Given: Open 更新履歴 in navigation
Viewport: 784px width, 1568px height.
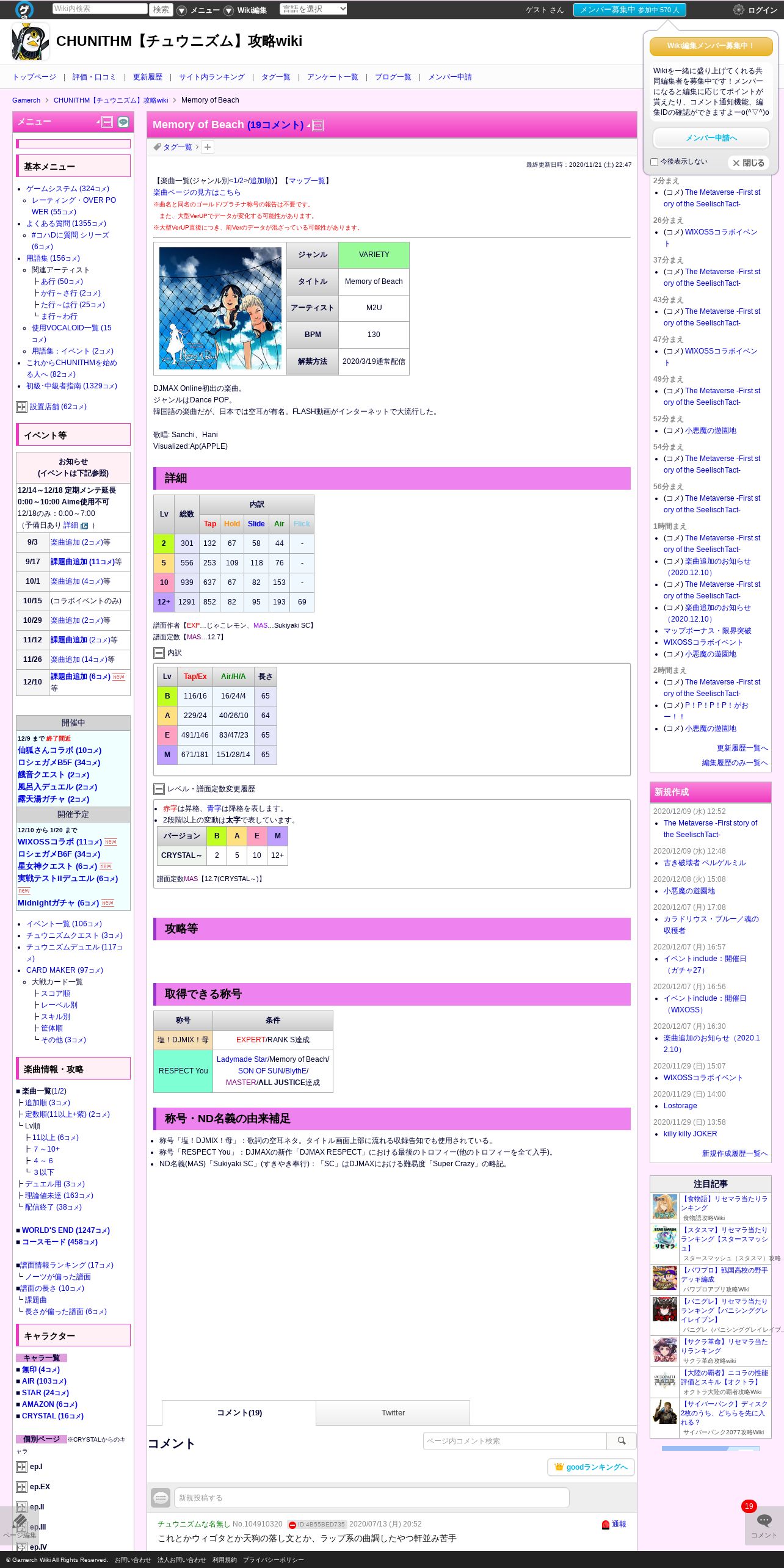Looking at the screenshot, I should coord(148,77).
